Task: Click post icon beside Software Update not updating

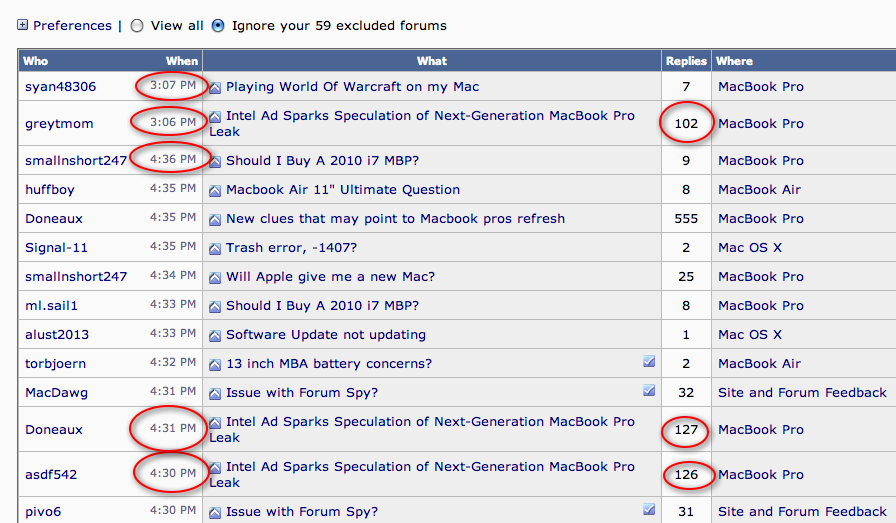Action: coord(215,336)
